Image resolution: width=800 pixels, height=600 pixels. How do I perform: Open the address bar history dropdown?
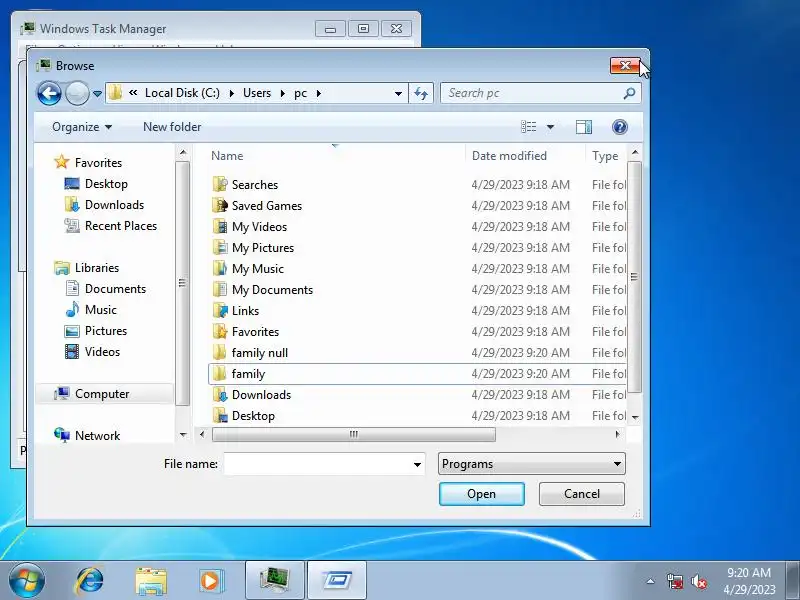398,94
